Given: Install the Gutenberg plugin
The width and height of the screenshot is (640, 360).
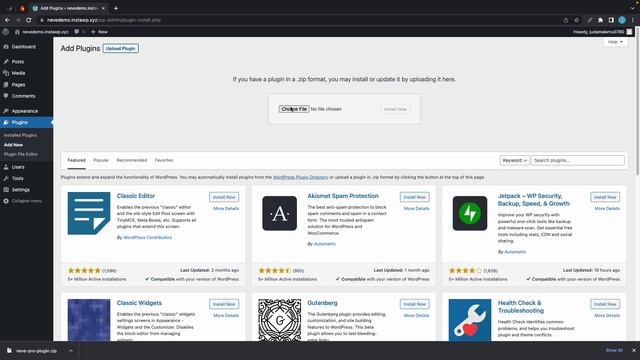Looking at the screenshot, I should click(x=414, y=304).
